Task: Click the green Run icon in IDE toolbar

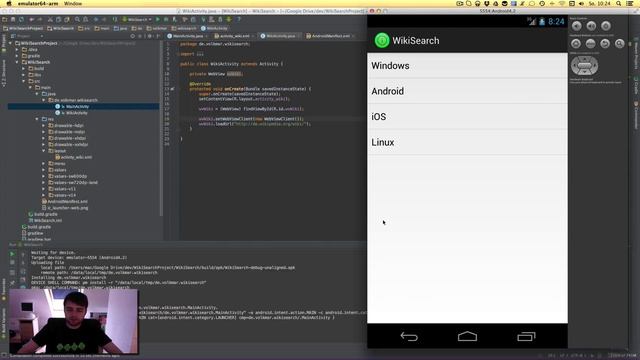Action: pyautogui.click(x=158, y=19)
